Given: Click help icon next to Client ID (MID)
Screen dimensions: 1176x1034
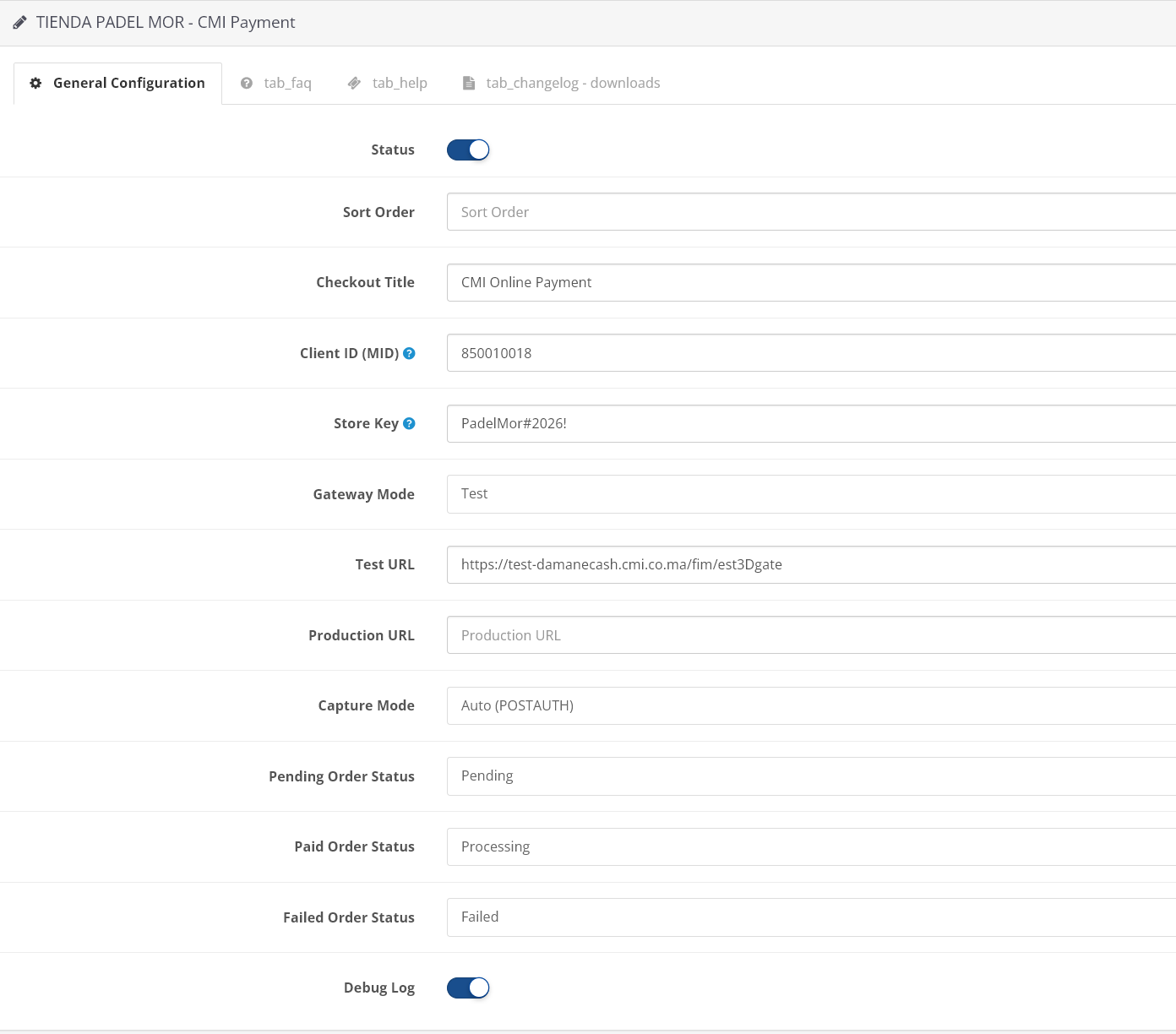Looking at the screenshot, I should point(409,353).
